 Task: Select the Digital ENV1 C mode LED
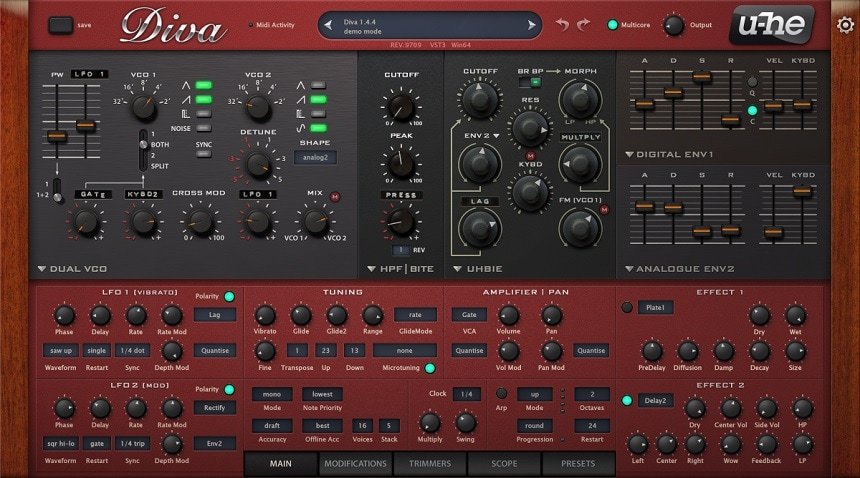752,110
